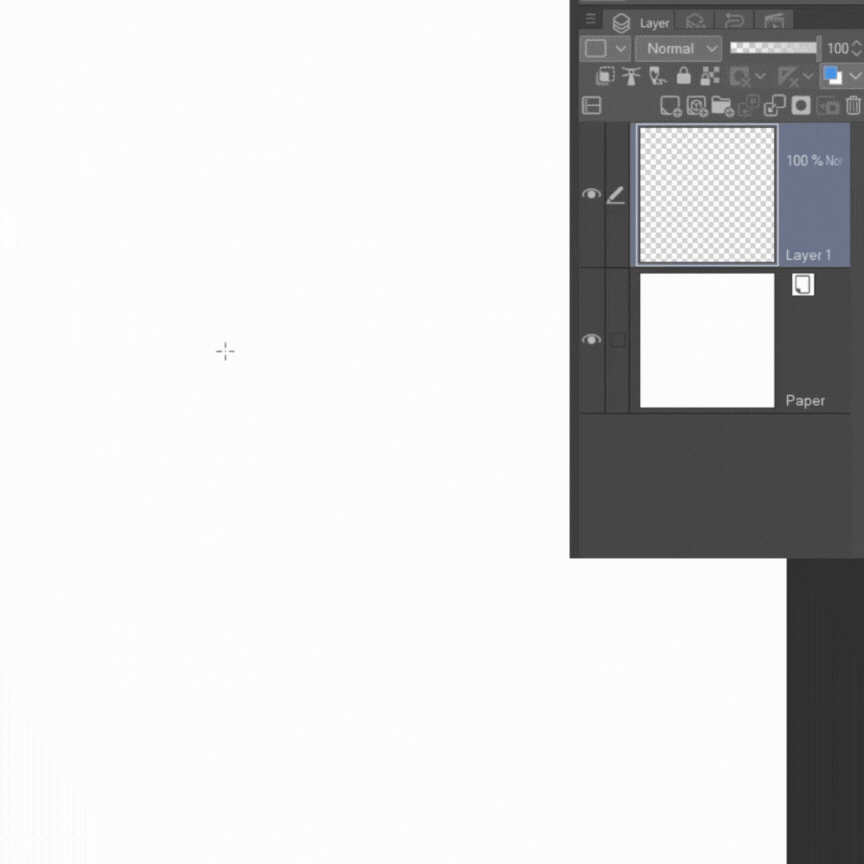This screenshot has width=864, height=864.
Task: Toggle Lock Transparent Pixels icon
Action: tap(710, 76)
